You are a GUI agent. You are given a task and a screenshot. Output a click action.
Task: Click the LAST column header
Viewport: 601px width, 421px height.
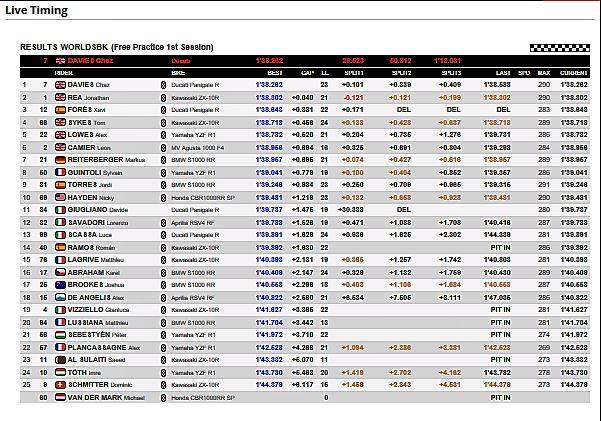tap(503, 73)
